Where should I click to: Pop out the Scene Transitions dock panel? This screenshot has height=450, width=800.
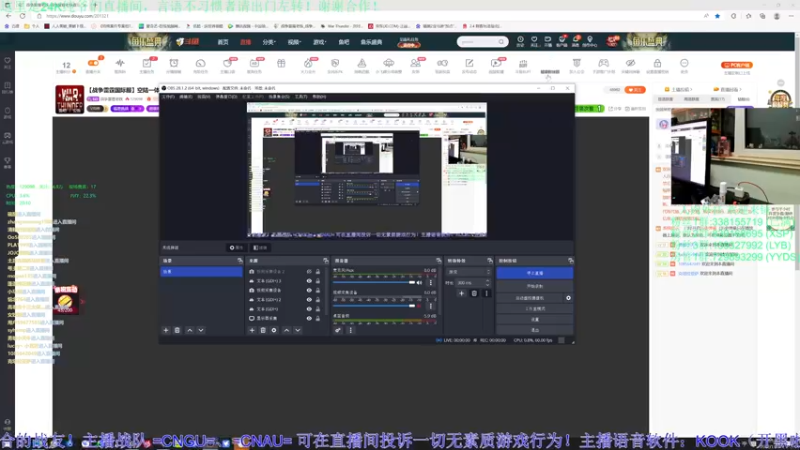click(x=490, y=261)
